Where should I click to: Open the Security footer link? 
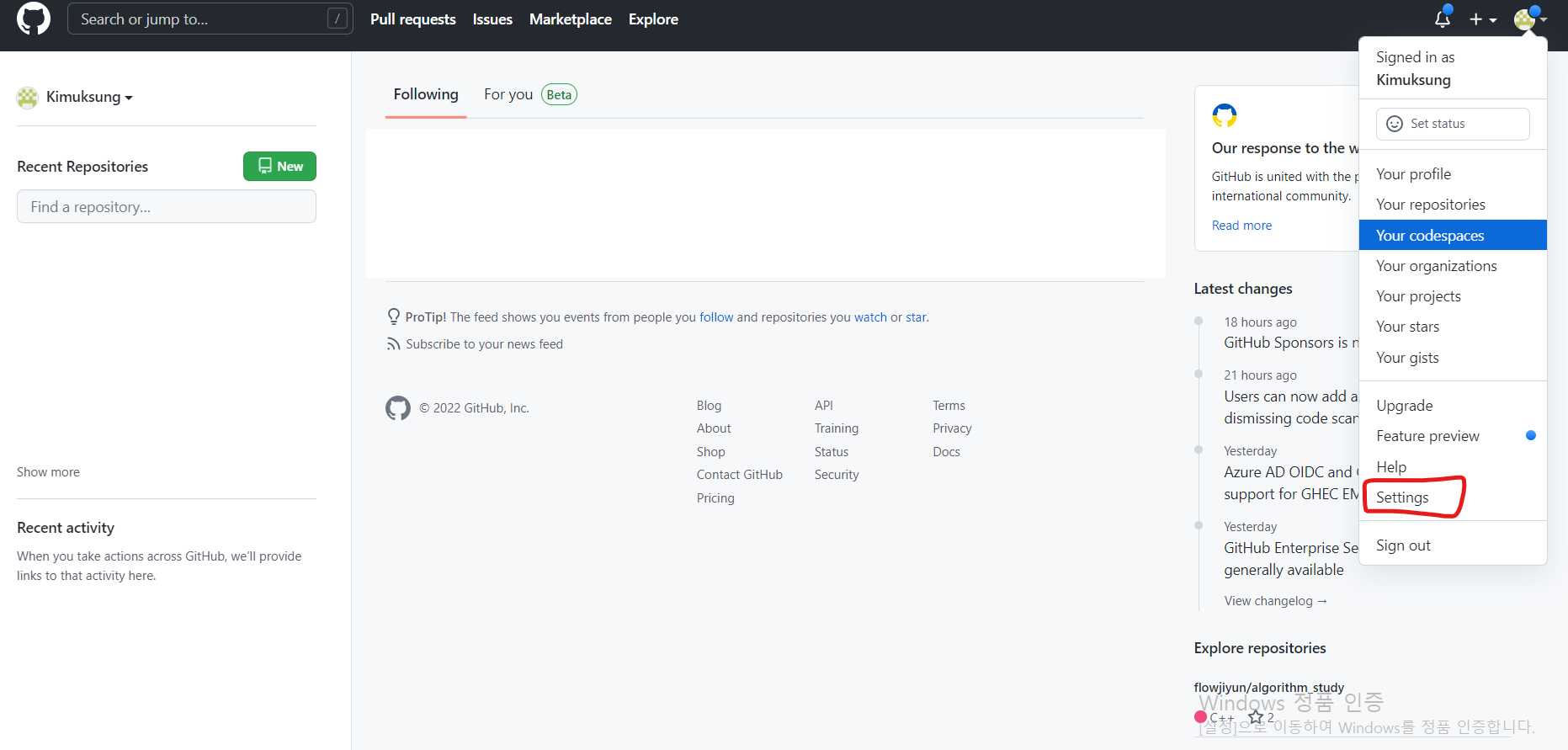pos(837,475)
